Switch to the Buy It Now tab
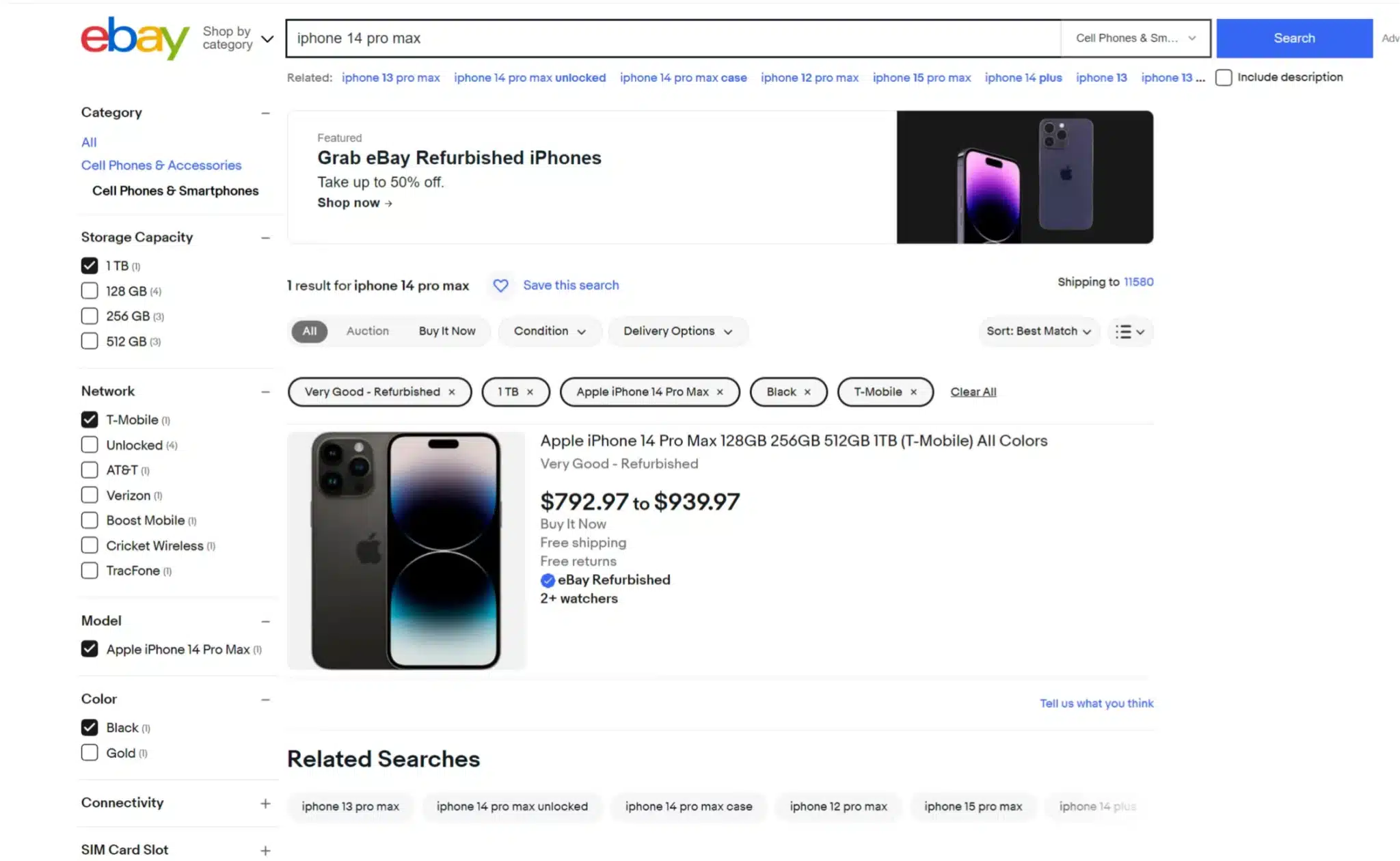Screen dimensions: 1400x861 pyautogui.click(x=447, y=331)
